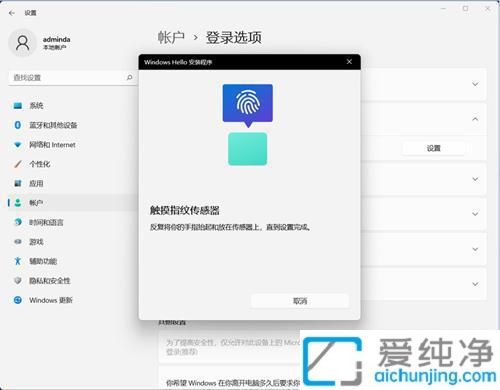Open 个性化 via the paintbrush icon
The height and width of the screenshot is (390, 500).
(x=18, y=164)
